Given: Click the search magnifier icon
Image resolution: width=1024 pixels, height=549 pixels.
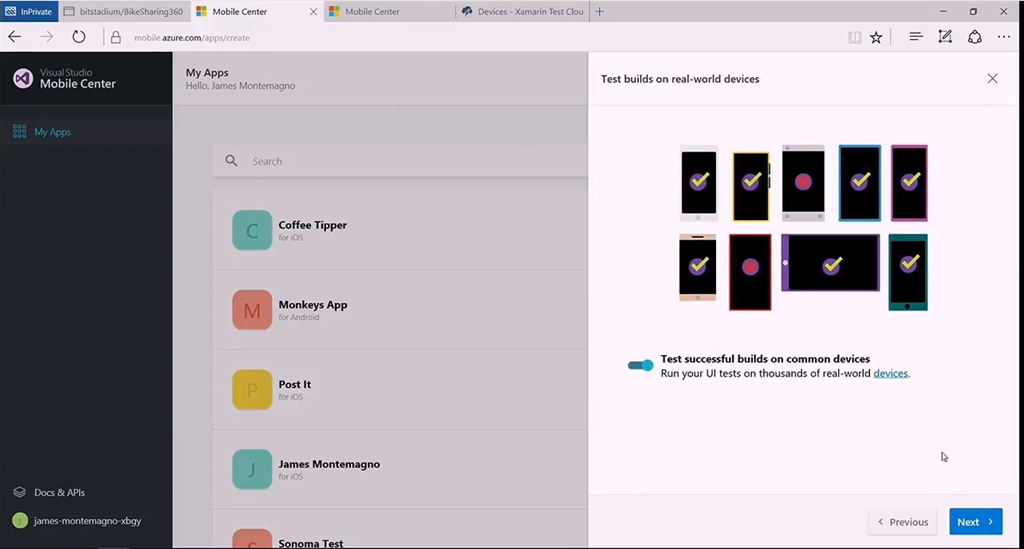Looking at the screenshot, I should pos(231,161).
